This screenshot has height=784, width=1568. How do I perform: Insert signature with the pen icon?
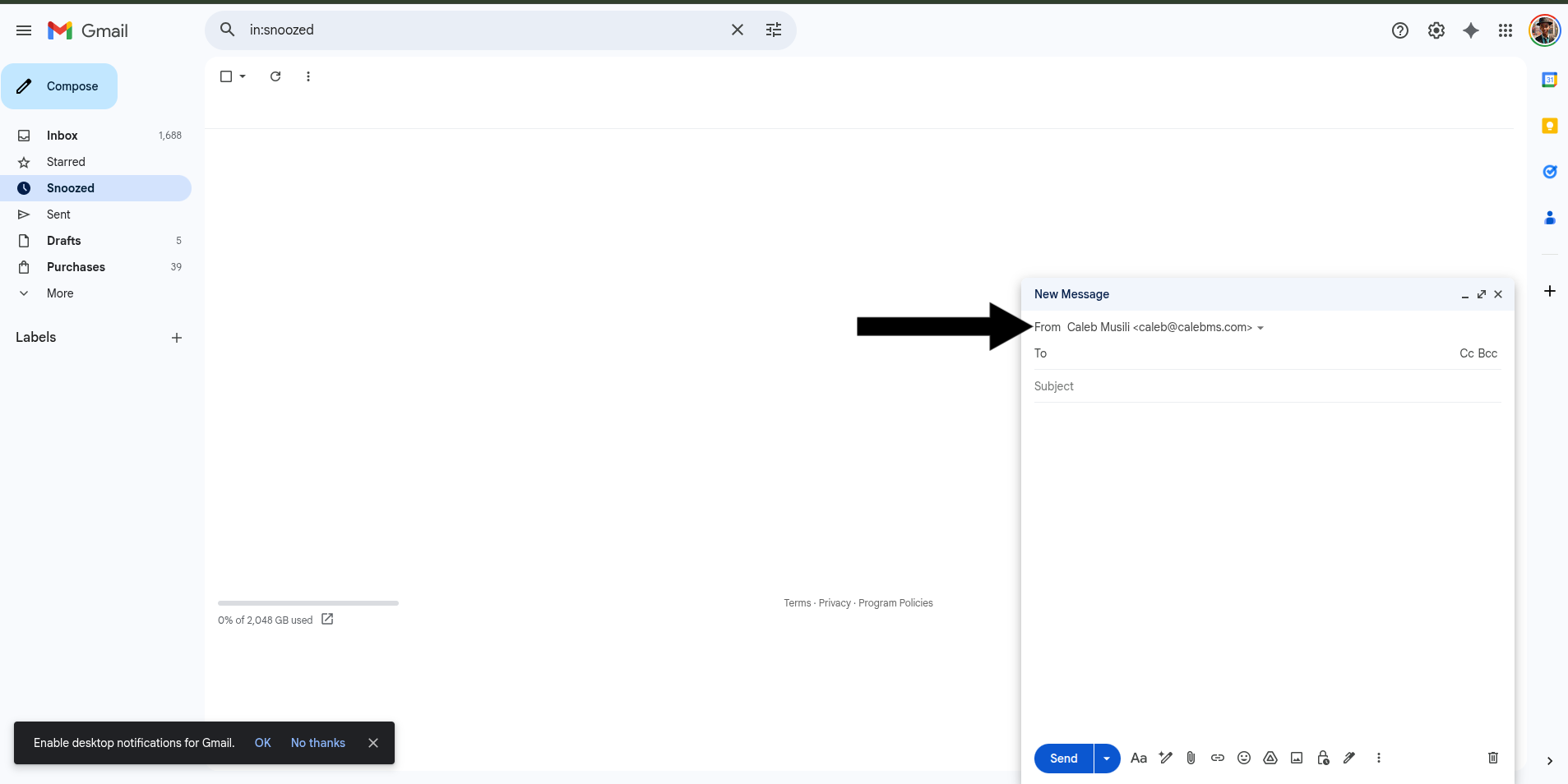point(1349,758)
